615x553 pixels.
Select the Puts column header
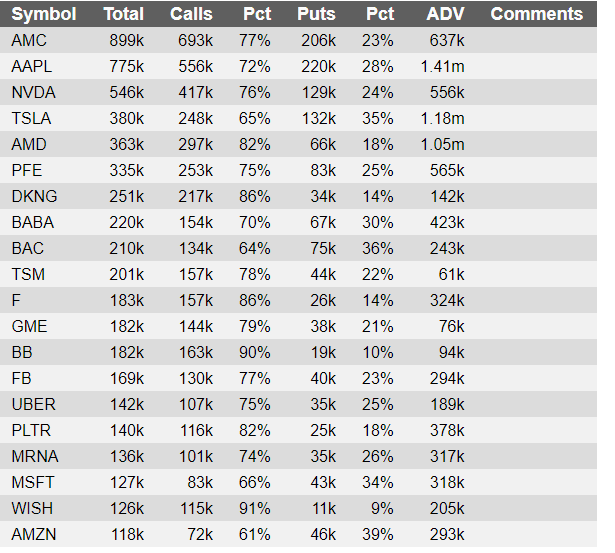(x=316, y=14)
